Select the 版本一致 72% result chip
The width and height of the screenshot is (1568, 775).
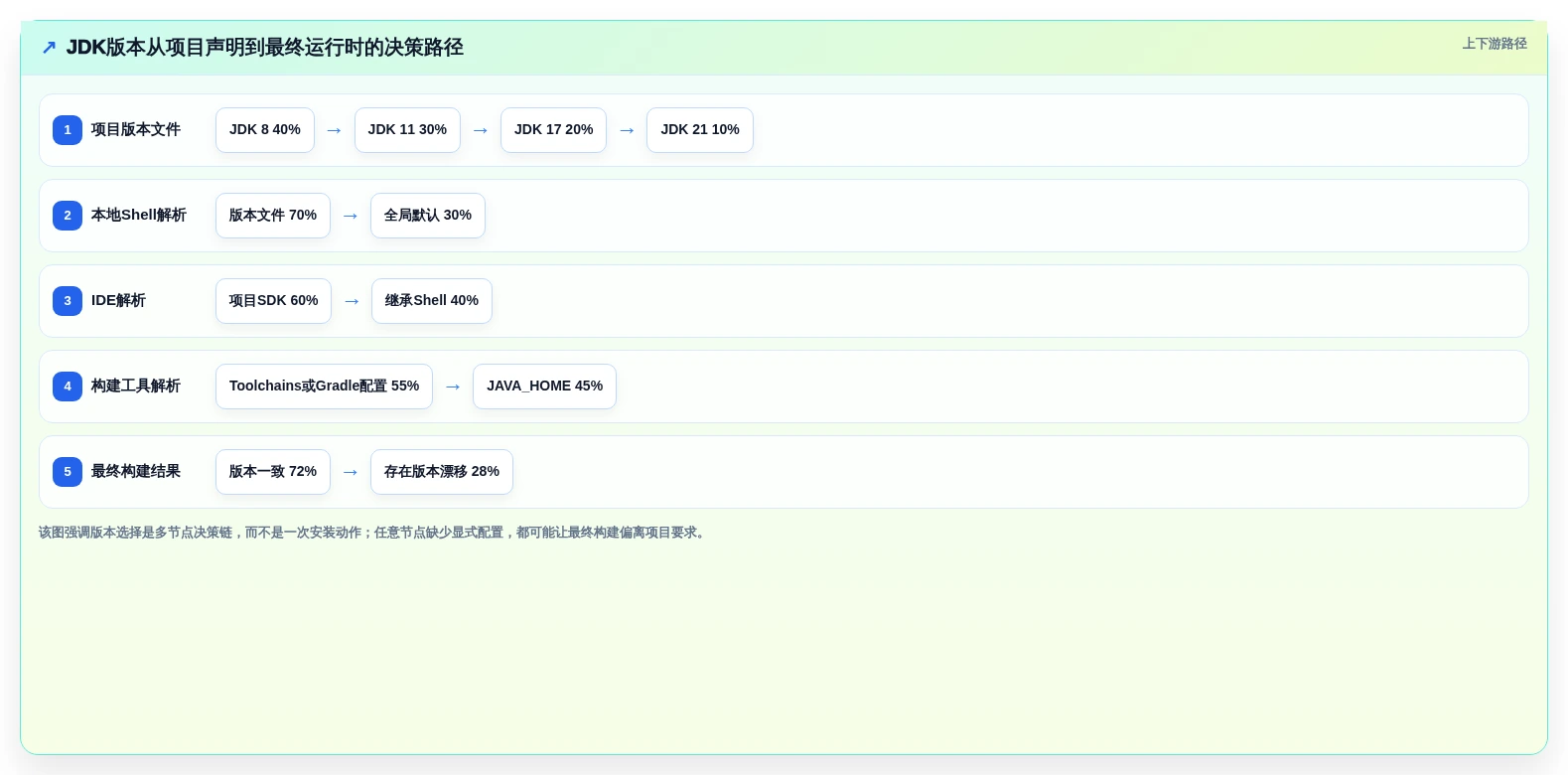click(x=273, y=472)
